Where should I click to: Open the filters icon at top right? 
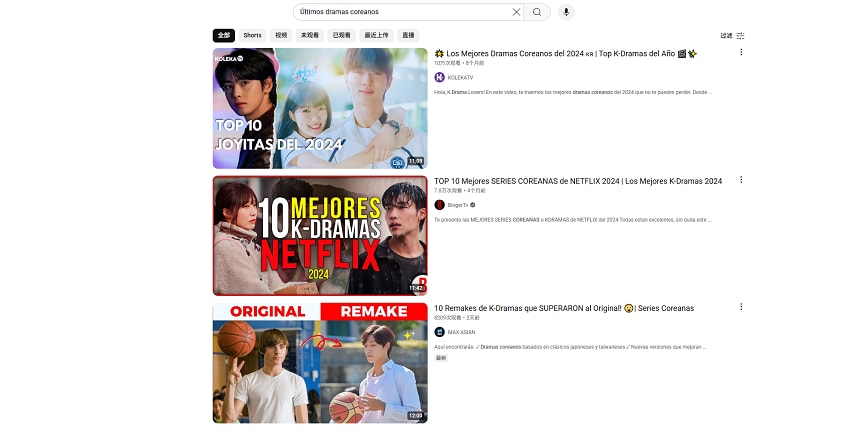(x=740, y=36)
